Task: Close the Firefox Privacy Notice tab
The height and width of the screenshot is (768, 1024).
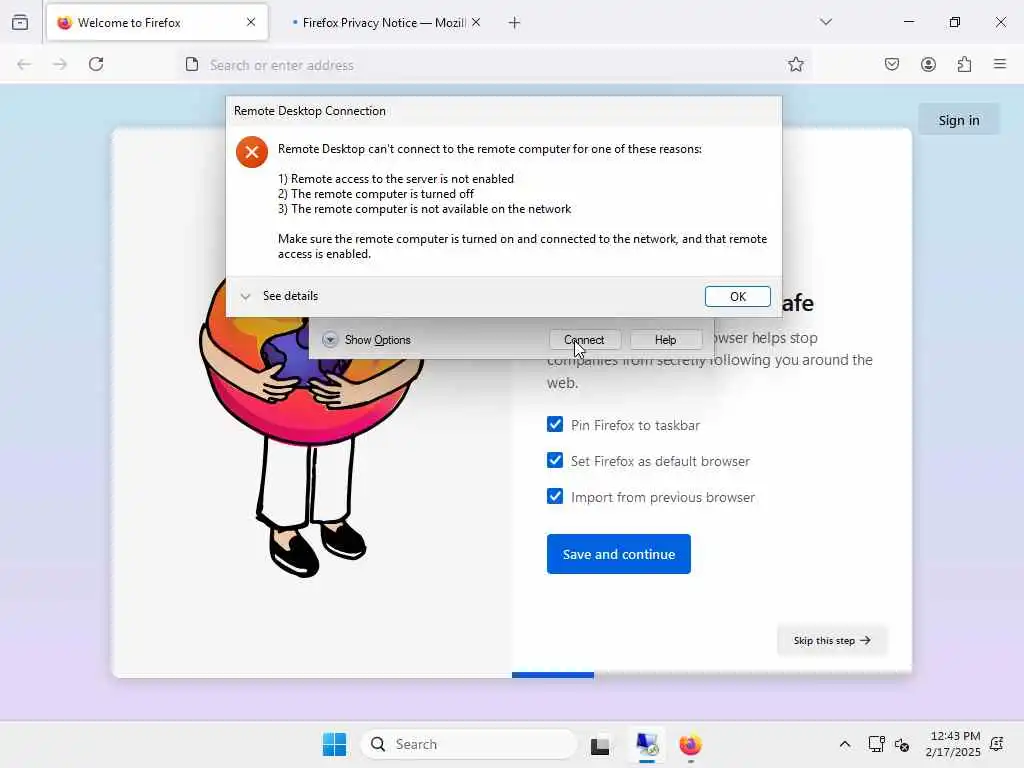Action: (476, 22)
